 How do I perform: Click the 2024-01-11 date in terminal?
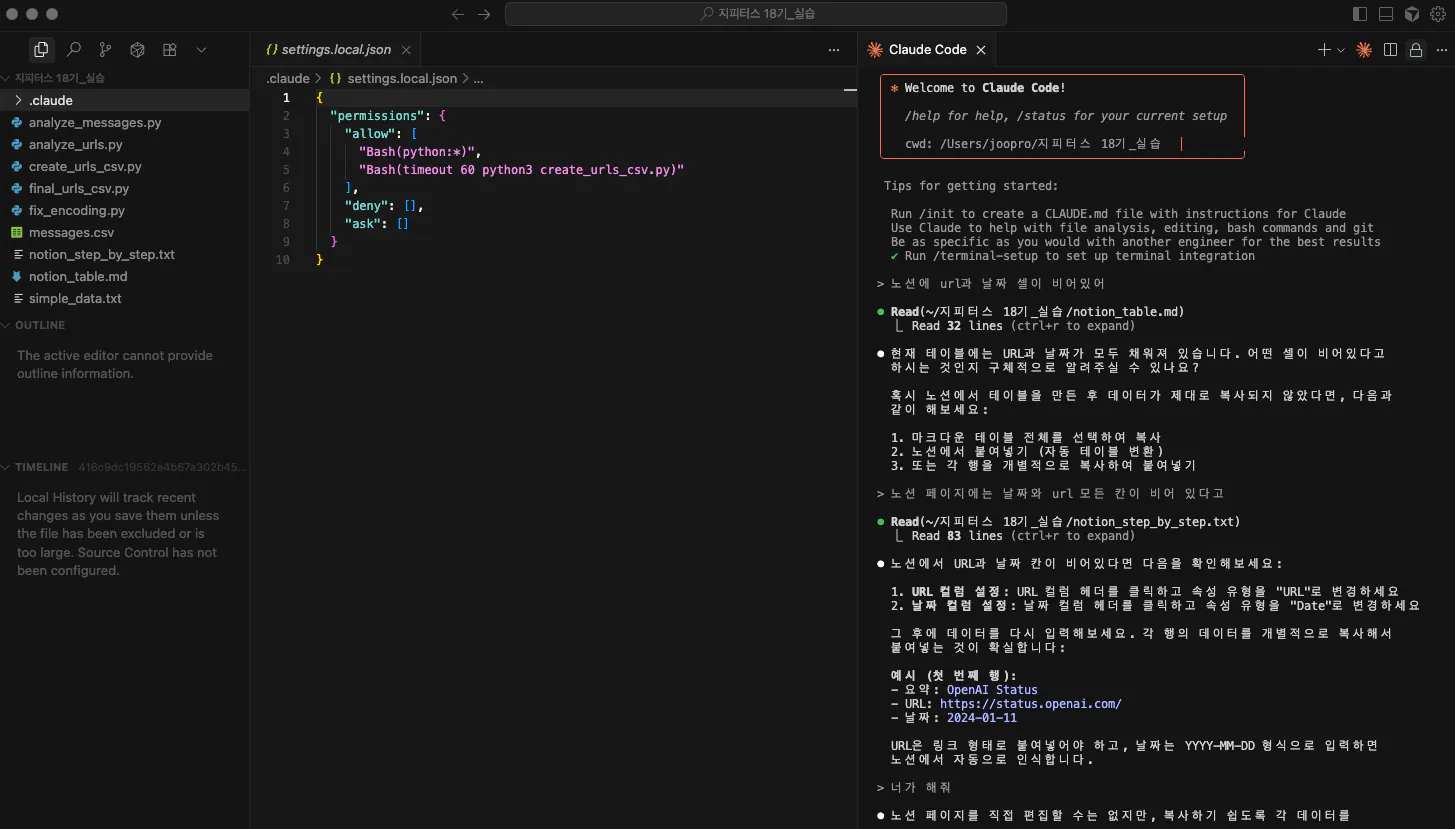tap(982, 718)
